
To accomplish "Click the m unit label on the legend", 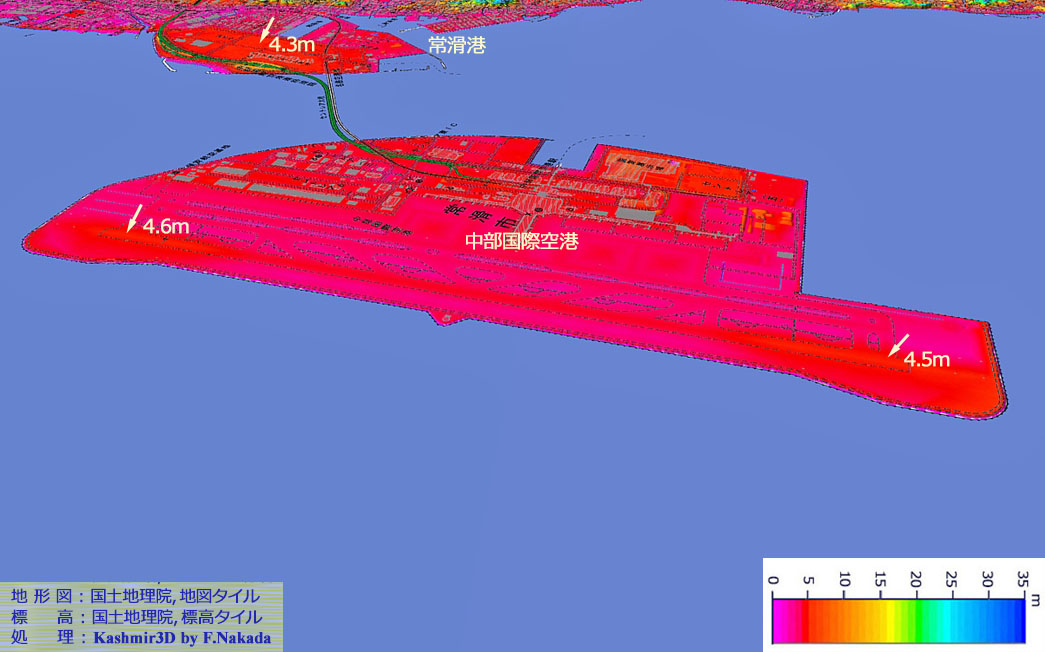I will point(1034,600).
